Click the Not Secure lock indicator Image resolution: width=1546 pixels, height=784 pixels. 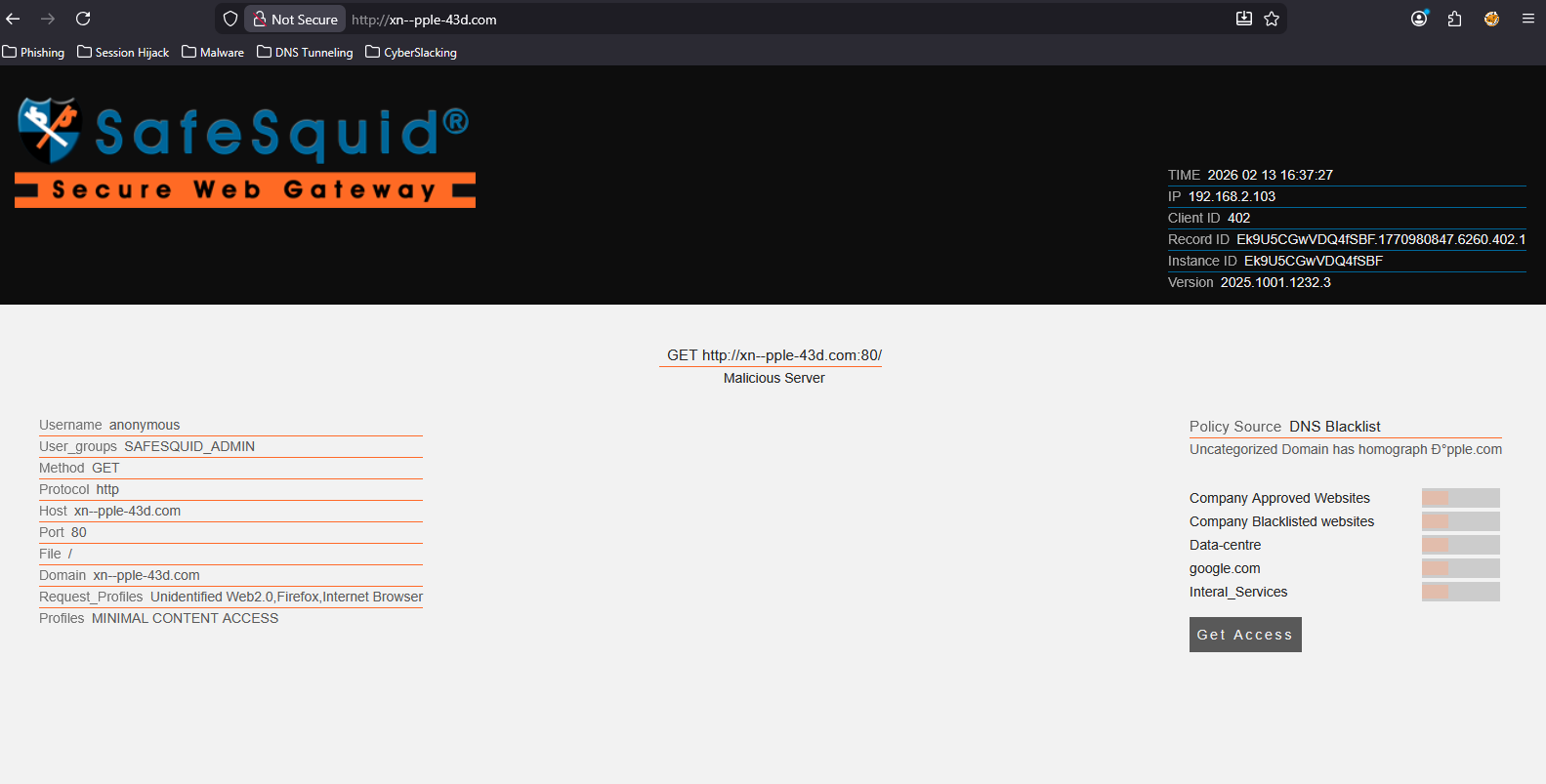pos(295,19)
